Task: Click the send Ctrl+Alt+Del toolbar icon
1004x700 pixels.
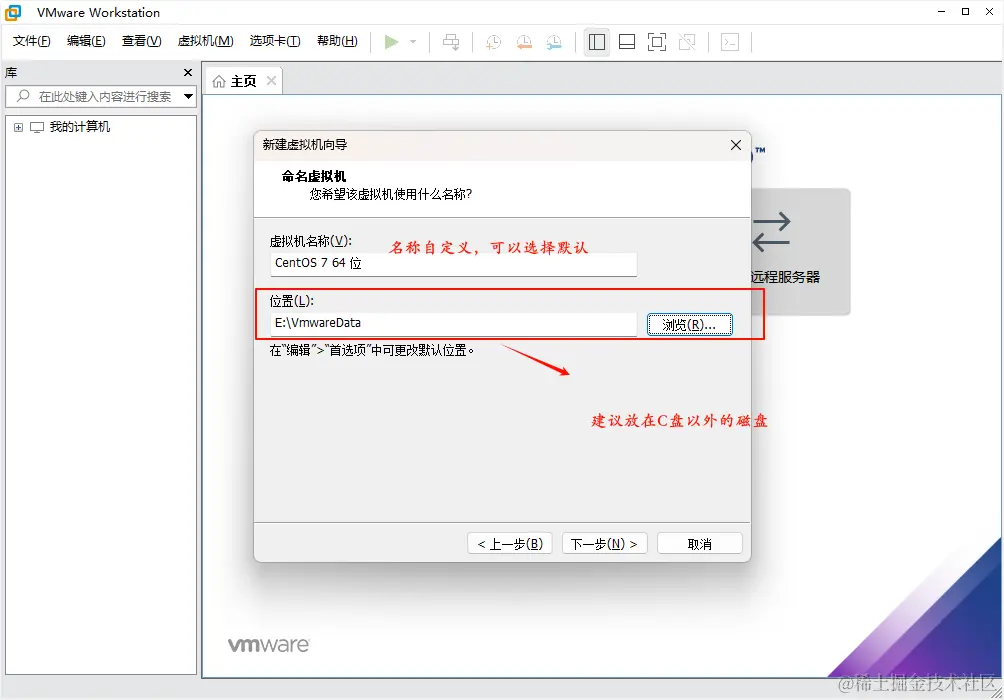Action: 451,42
